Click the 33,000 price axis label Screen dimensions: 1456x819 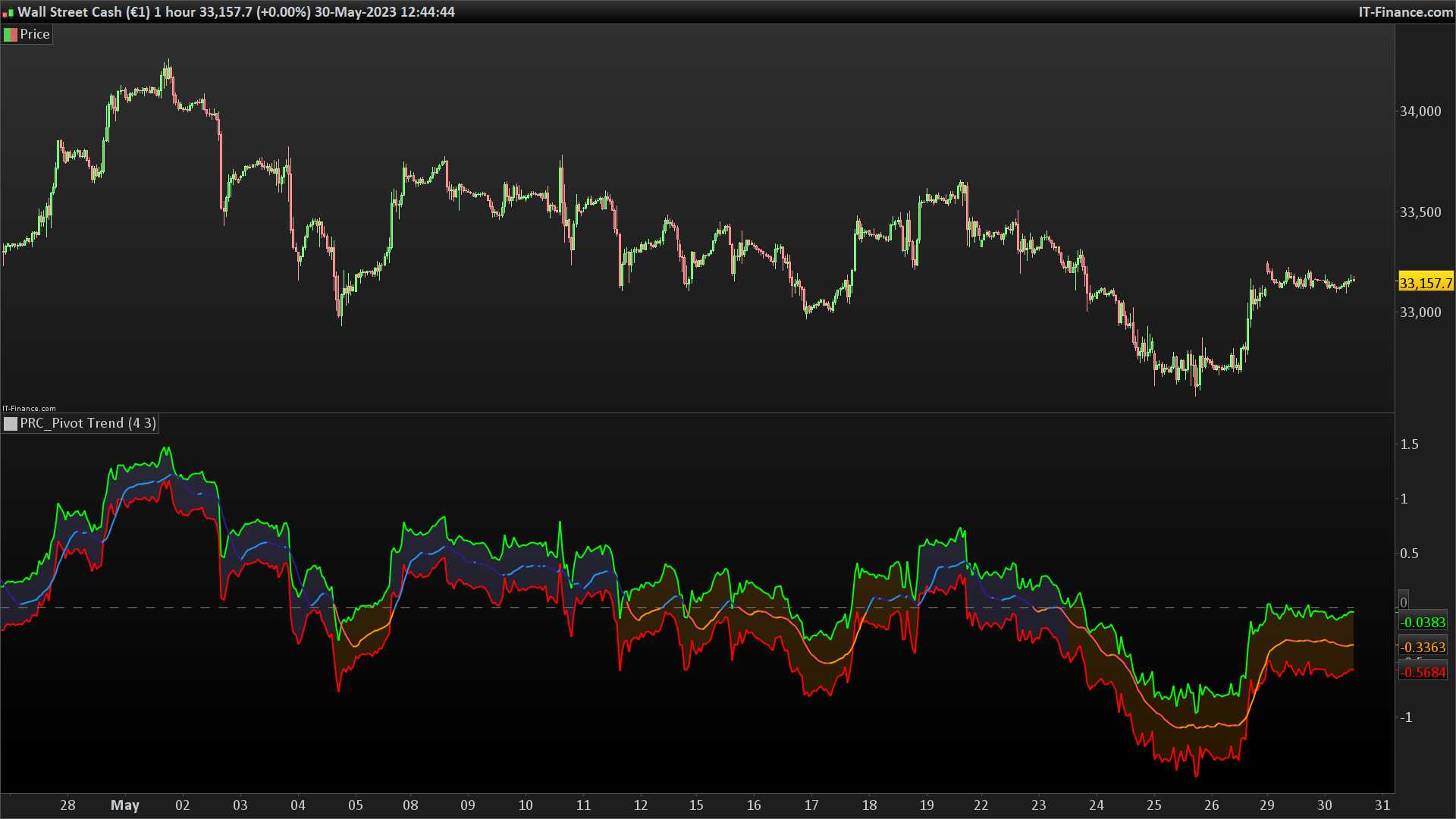[x=1420, y=312]
